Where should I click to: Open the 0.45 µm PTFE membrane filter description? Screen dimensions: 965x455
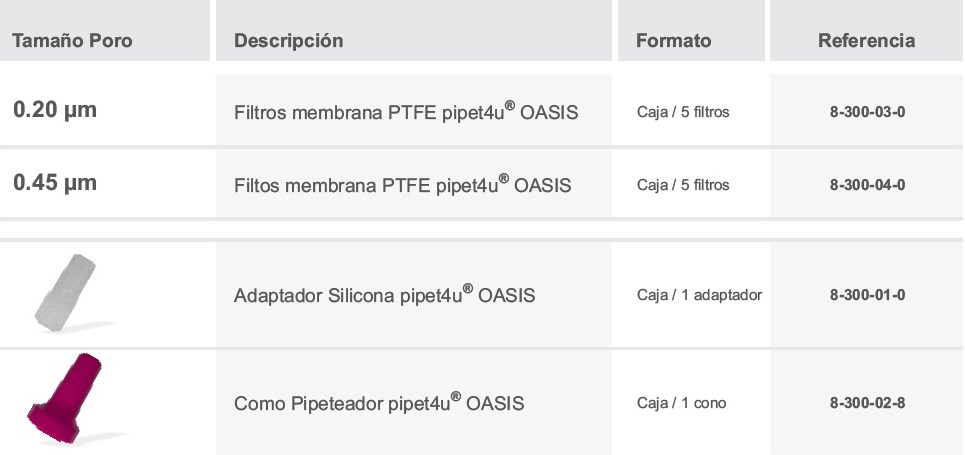pos(402,185)
